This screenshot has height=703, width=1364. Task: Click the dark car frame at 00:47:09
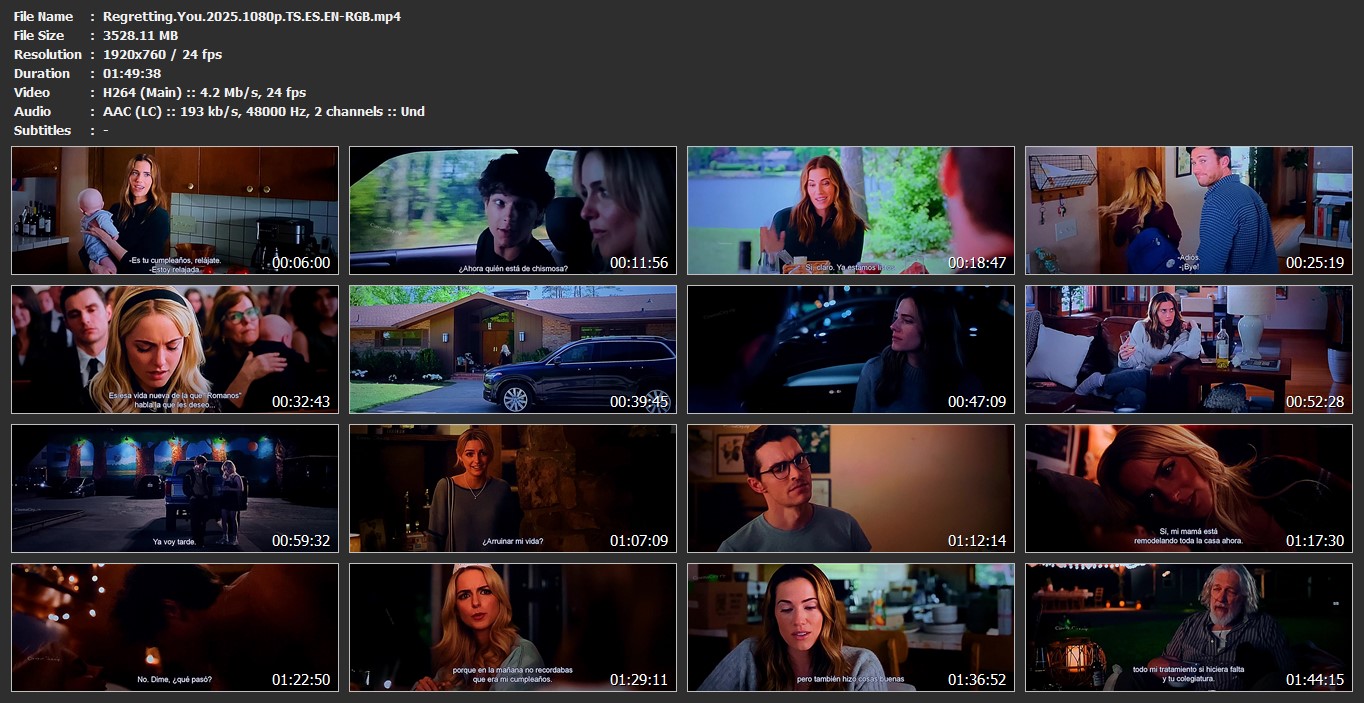851,350
